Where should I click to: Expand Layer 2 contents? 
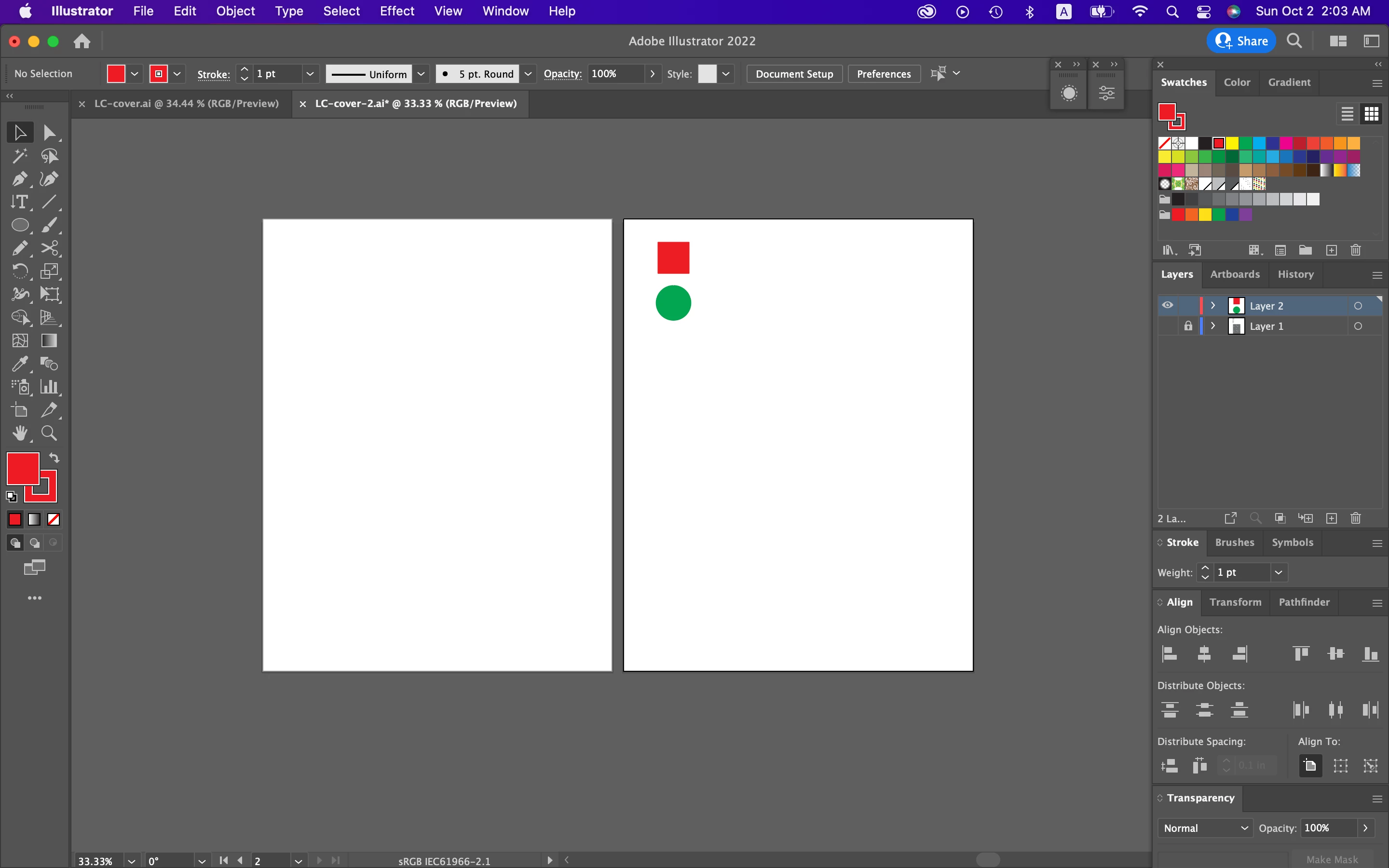[1213, 305]
